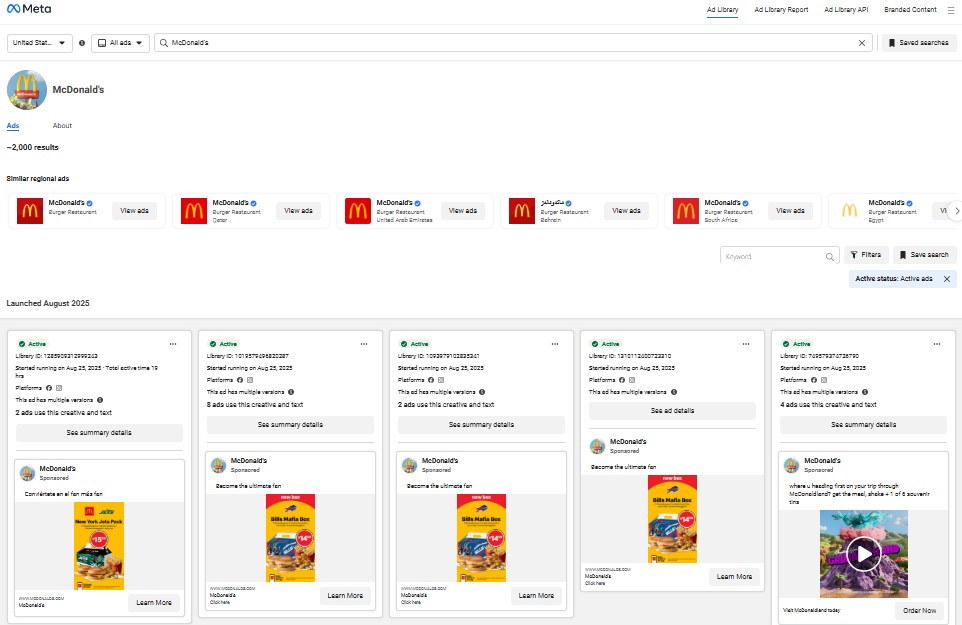This screenshot has width=962, height=625.
Task: Click into the McDonald's search field
Action: [513, 43]
